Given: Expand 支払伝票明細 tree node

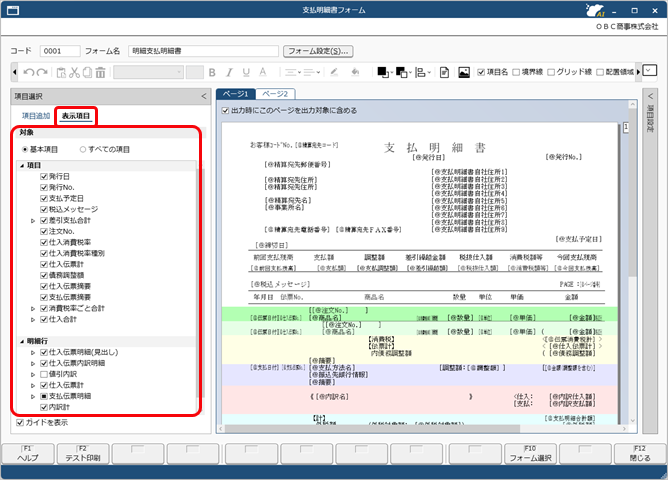Looking at the screenshot, I should [x=33, y=397].
